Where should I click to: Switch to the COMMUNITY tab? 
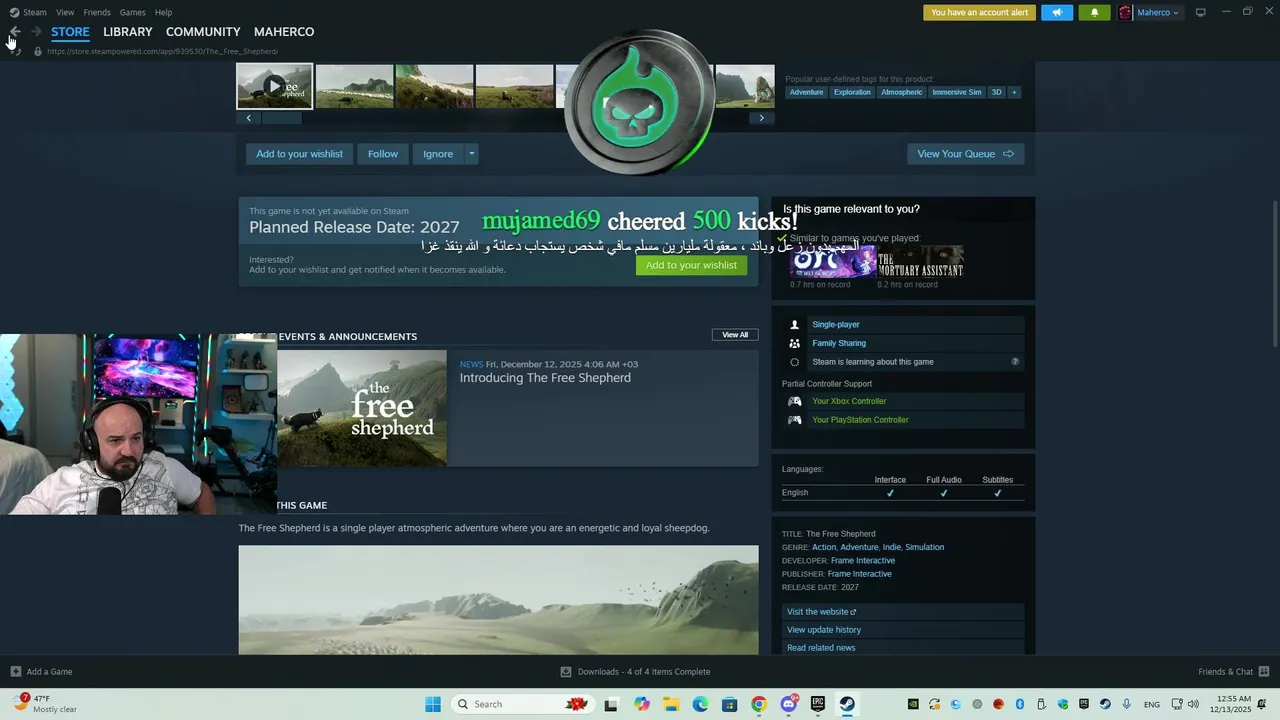[203, 32]
